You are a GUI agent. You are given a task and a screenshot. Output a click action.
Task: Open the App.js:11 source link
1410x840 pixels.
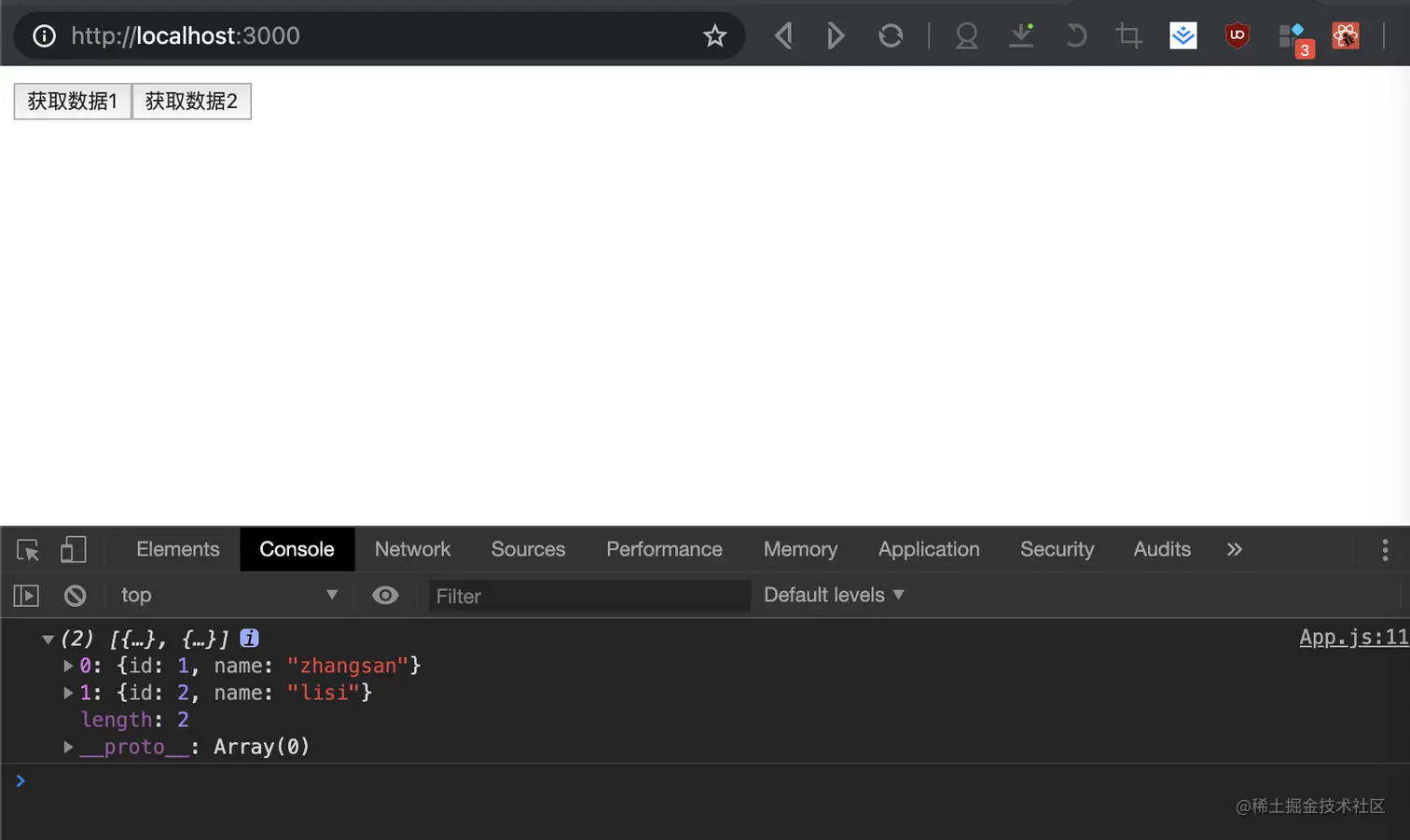click(x=1354, y=638)
